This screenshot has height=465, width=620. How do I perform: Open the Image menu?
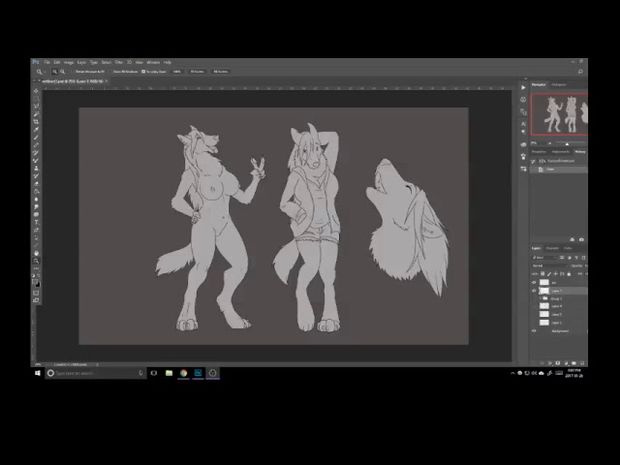point(69,62)
